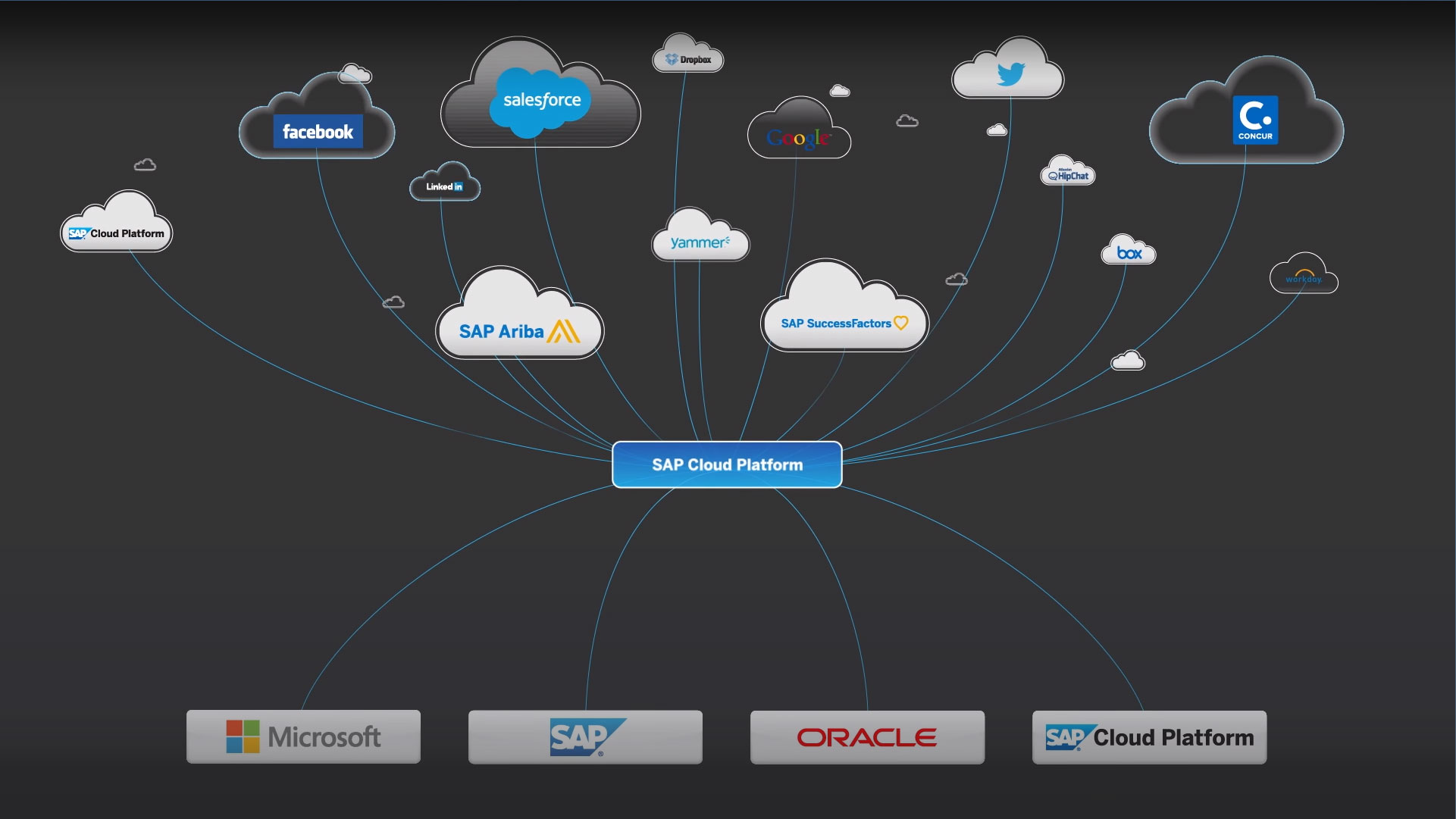1456x819 pixels.
Task: Select the central SAP Cloud Platform button
Action: [726, 464]
